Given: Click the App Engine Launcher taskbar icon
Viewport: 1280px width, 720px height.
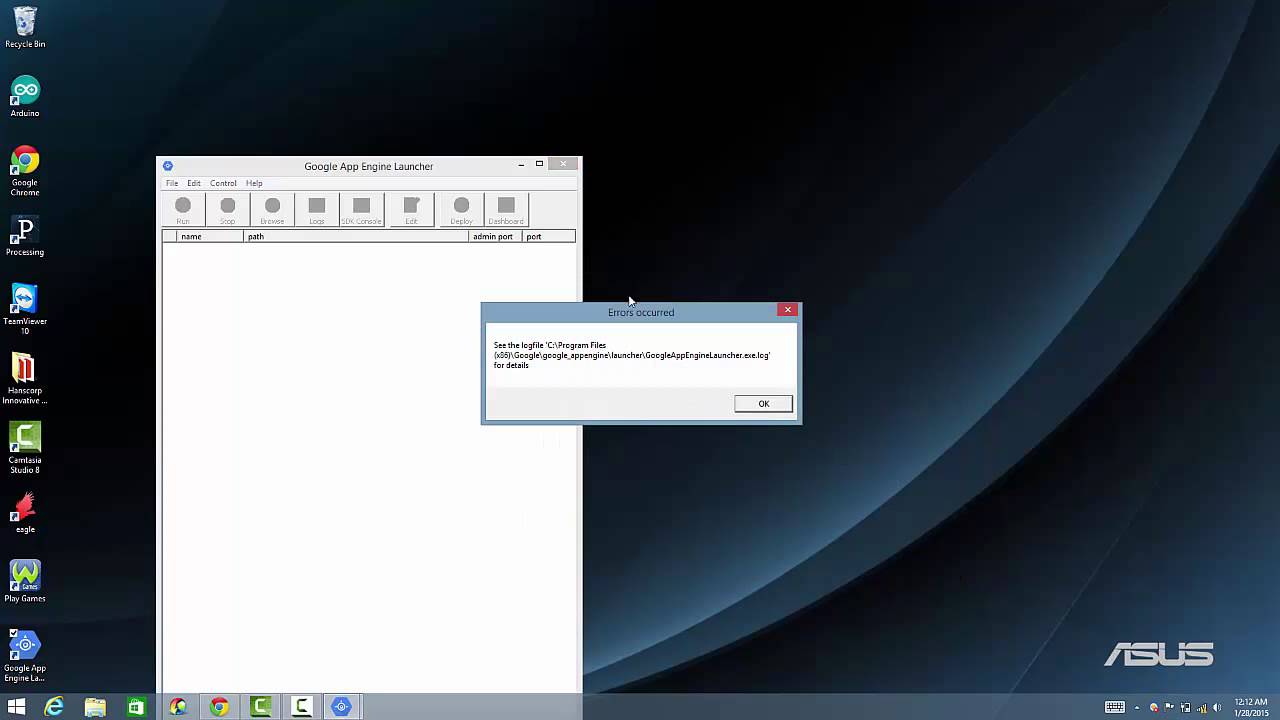Looking at the screenshot, I should [342, 707].
